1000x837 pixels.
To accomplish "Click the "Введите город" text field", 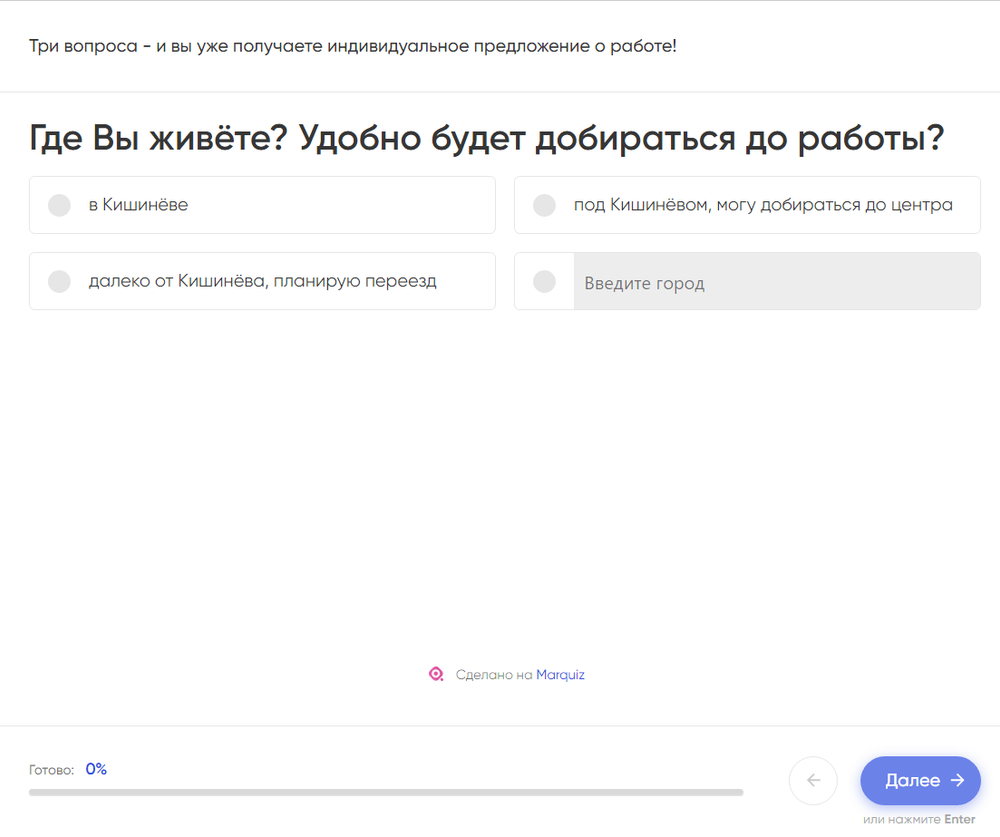I will pyautogui.click(x=777, y=282).
